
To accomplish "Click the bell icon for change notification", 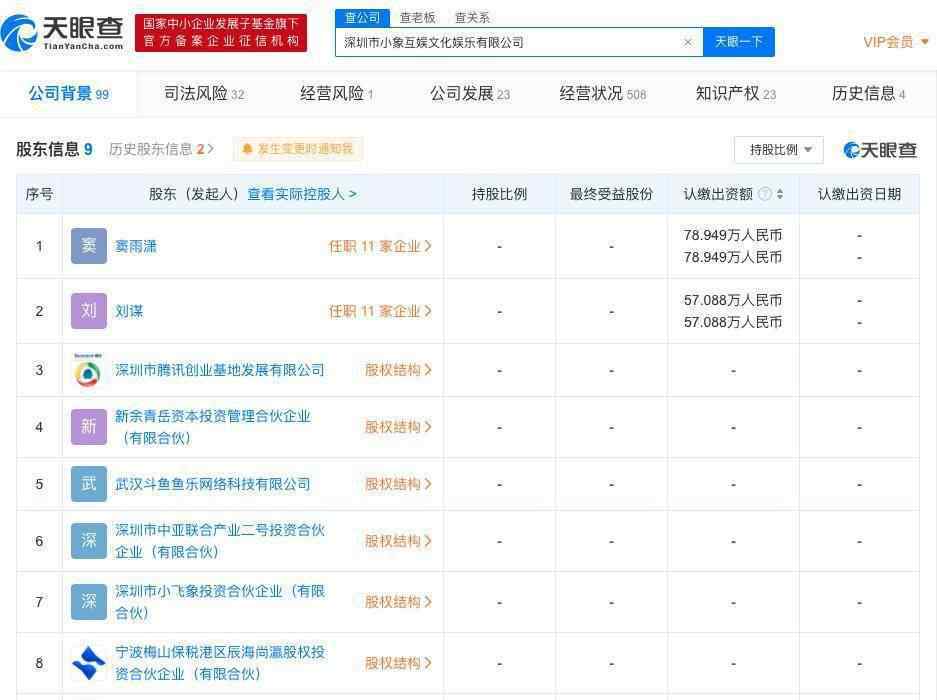I will click(x=247, y=149).
